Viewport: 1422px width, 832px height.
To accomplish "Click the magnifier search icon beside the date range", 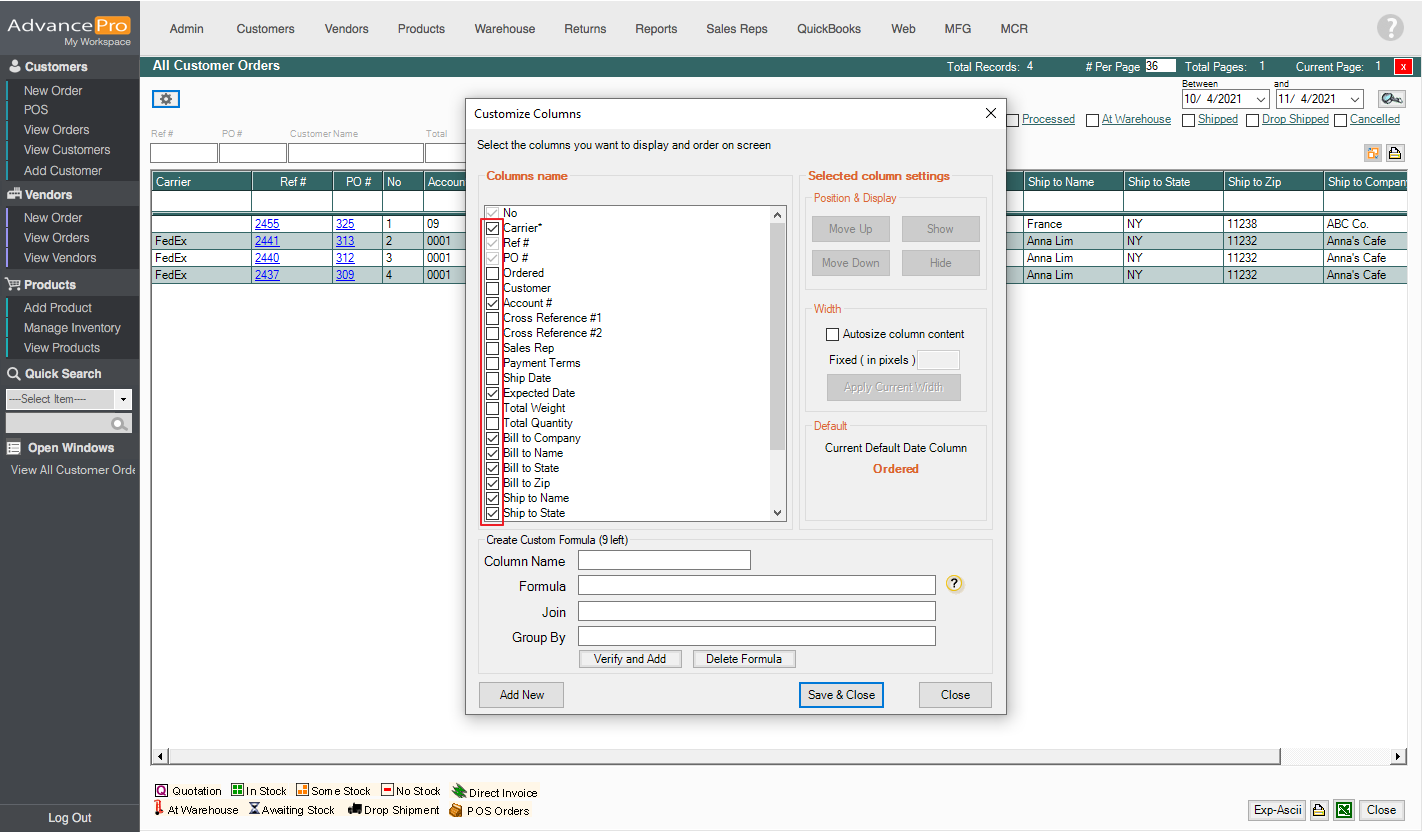I will [1391, 99].
